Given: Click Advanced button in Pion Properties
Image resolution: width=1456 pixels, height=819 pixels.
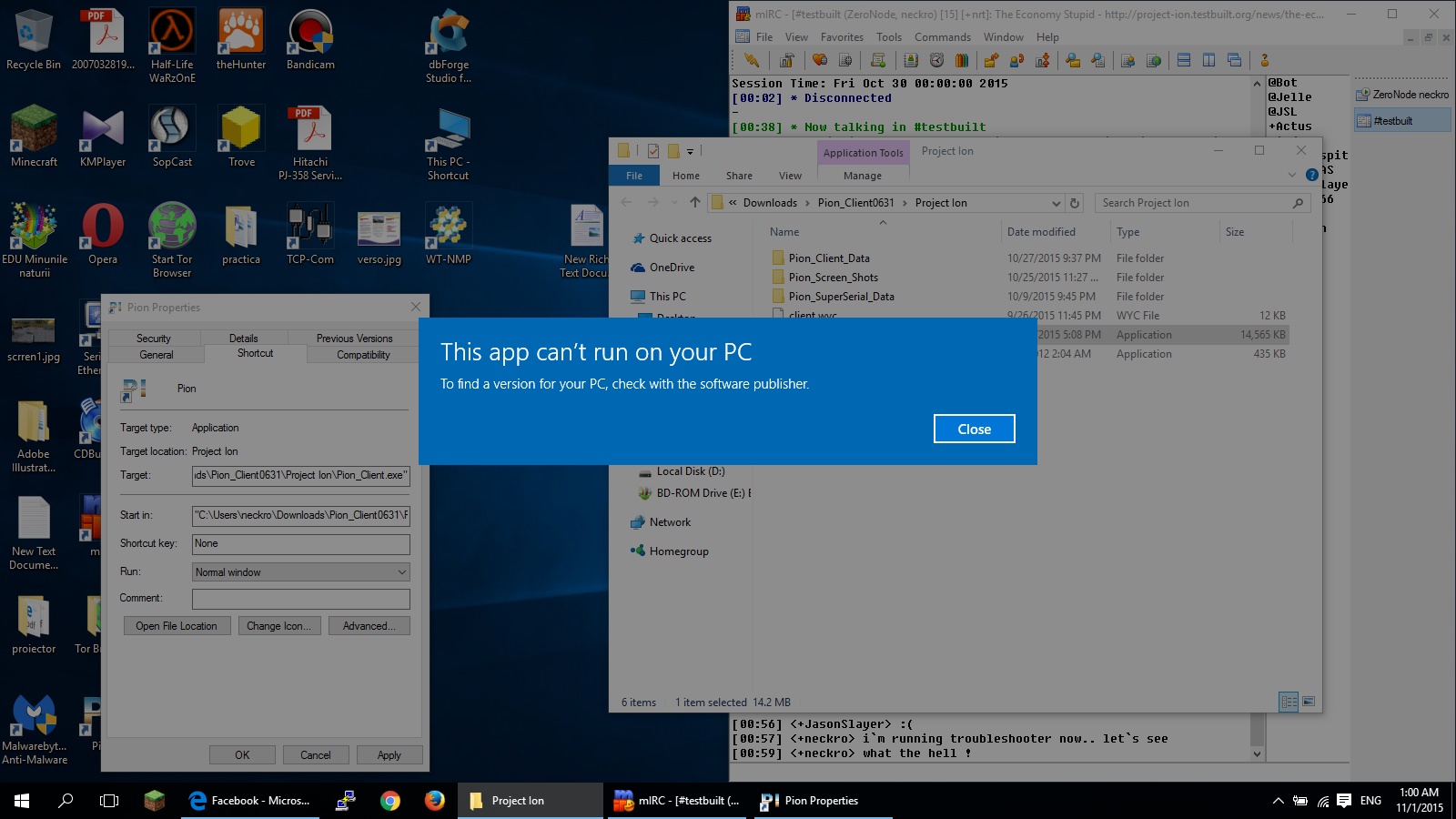Looking at the screenshot, I should click(x=369, y=626).
